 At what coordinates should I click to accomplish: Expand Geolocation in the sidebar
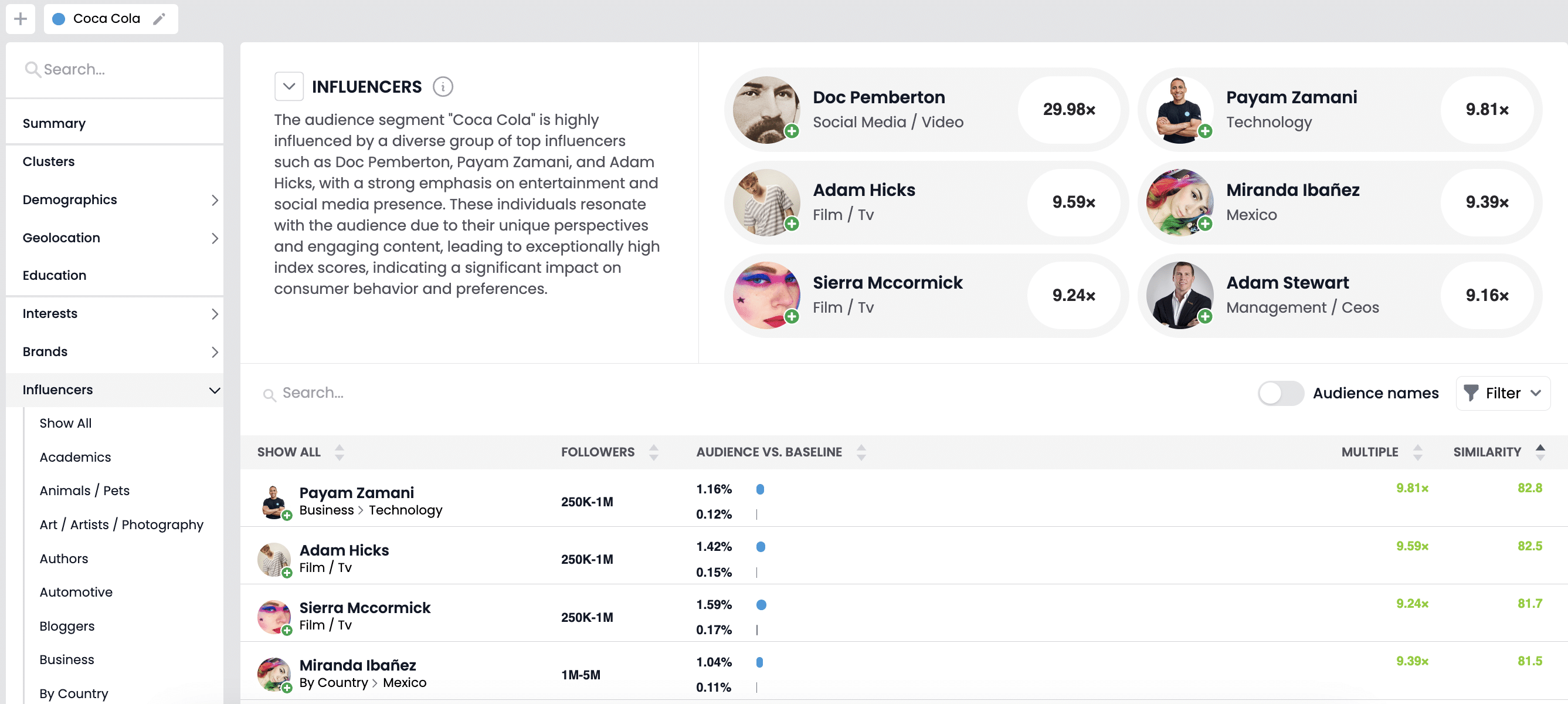tap(214, 238)
